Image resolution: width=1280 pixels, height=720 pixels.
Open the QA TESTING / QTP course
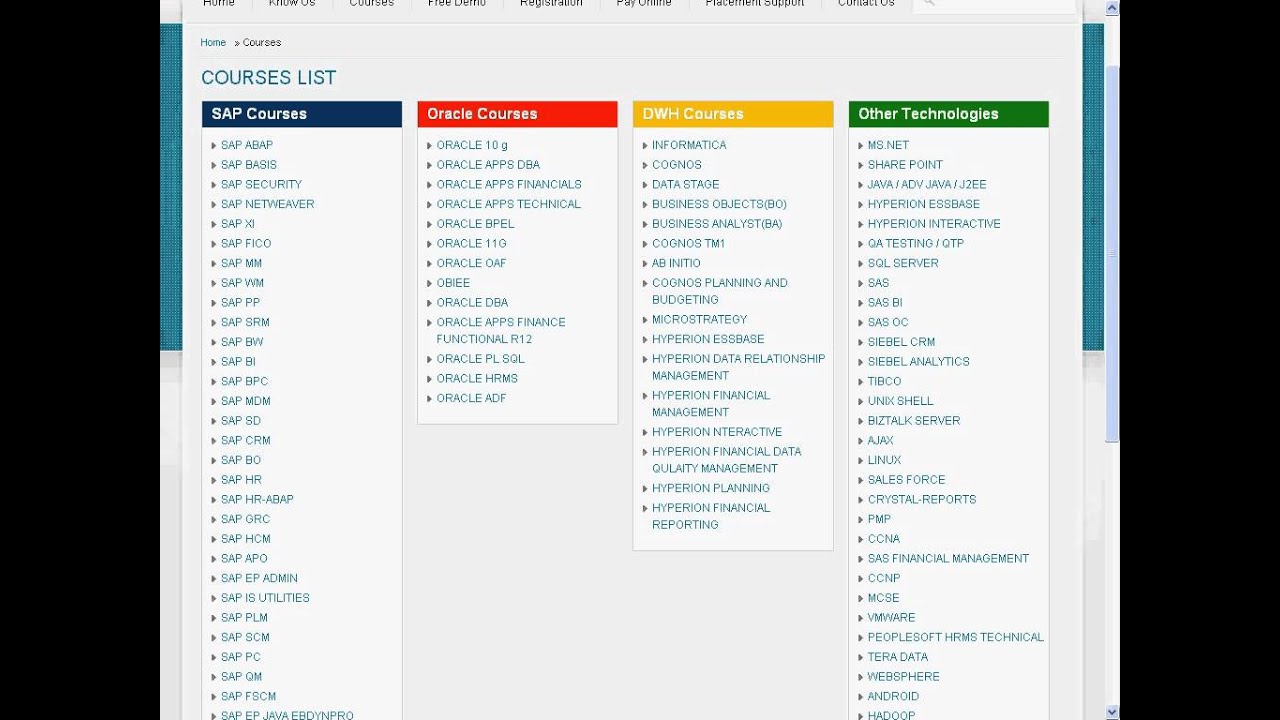(916, 244)
